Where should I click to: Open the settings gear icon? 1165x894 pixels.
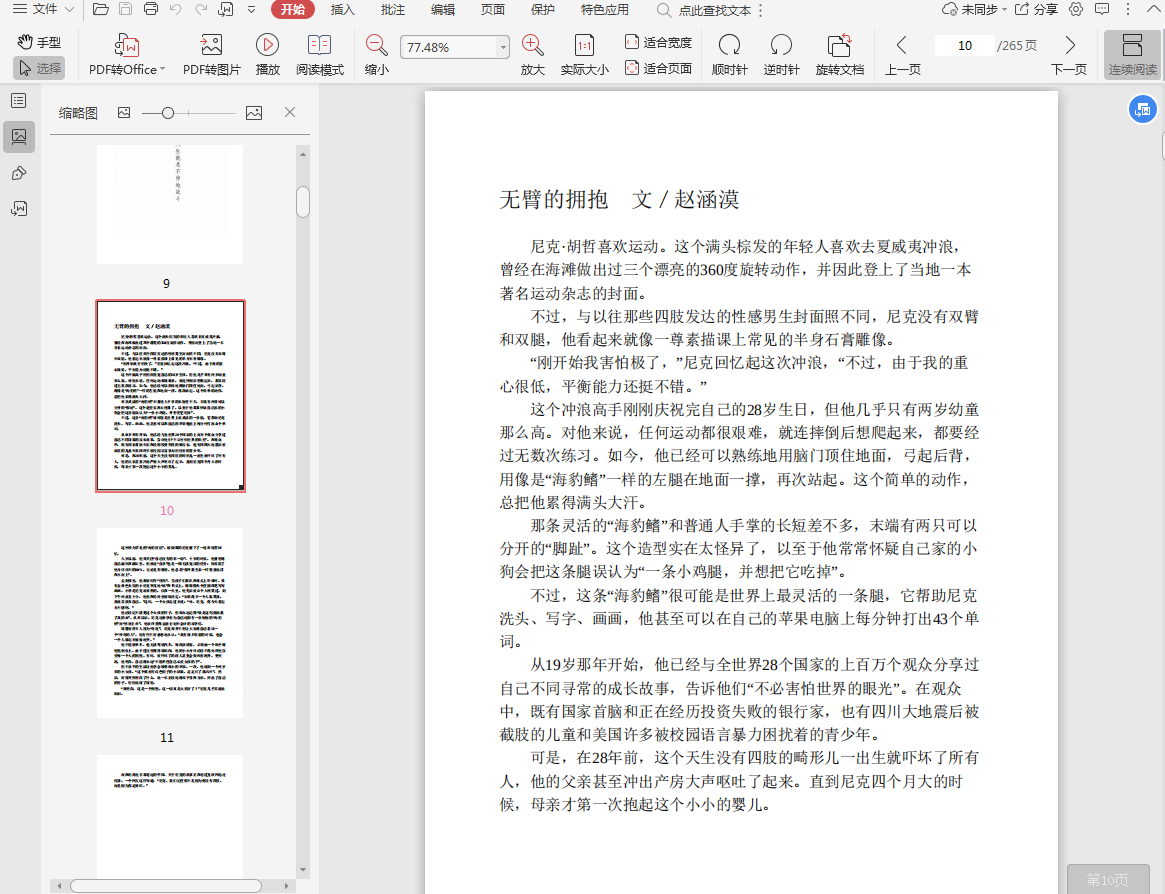pyautogui.click(x=1076, y=10)
